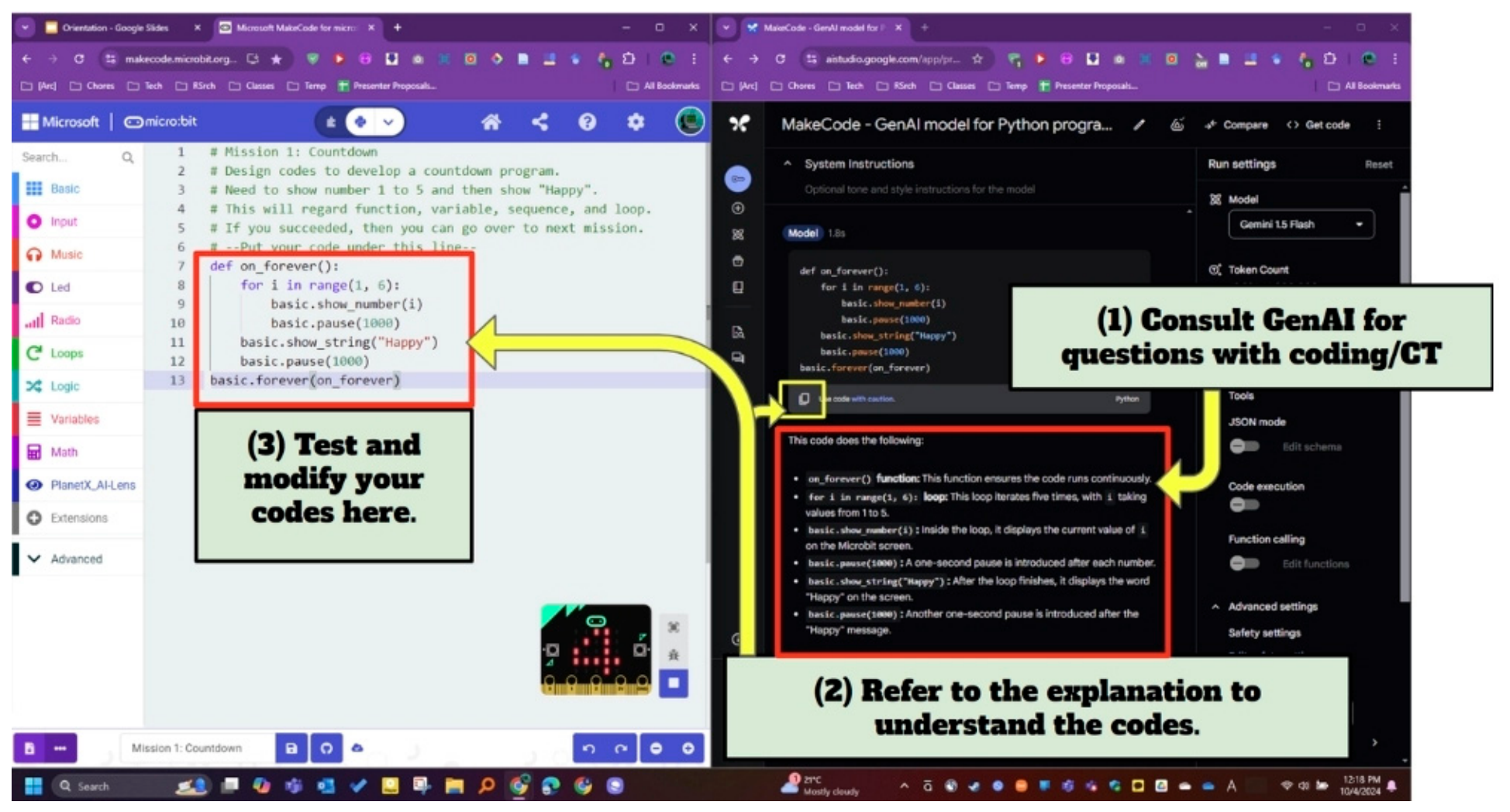1510x812 pixels.
Task: Click Get code in AI Studio
Action: coord(1318,125)
